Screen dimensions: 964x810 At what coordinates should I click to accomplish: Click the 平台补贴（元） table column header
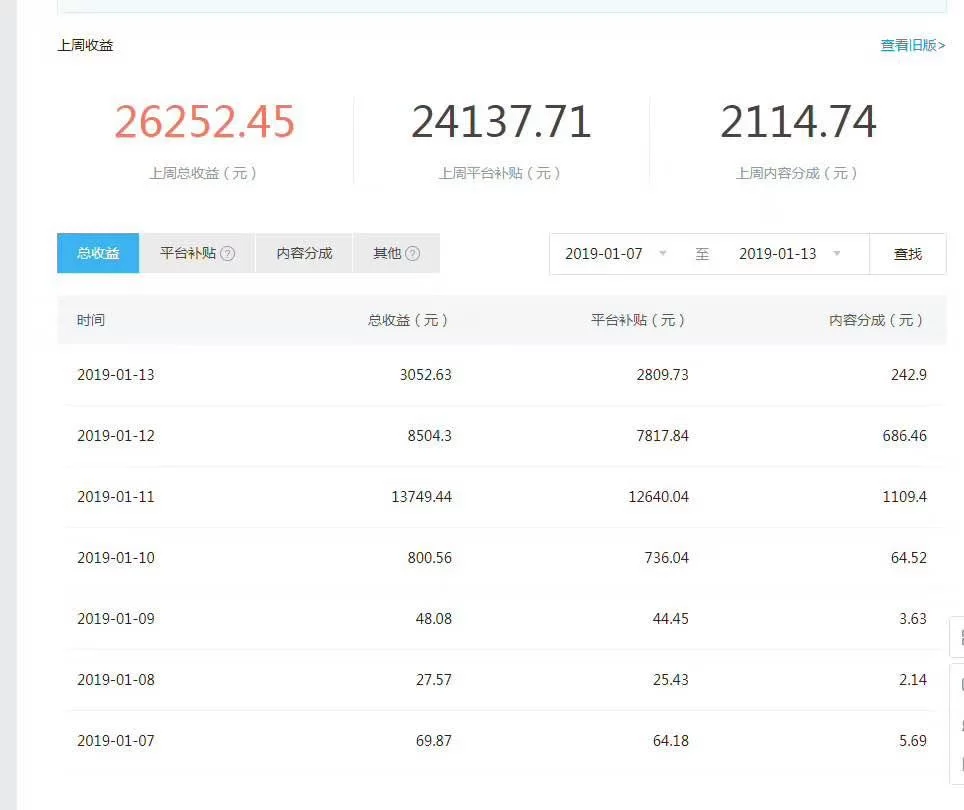(638, 320)
